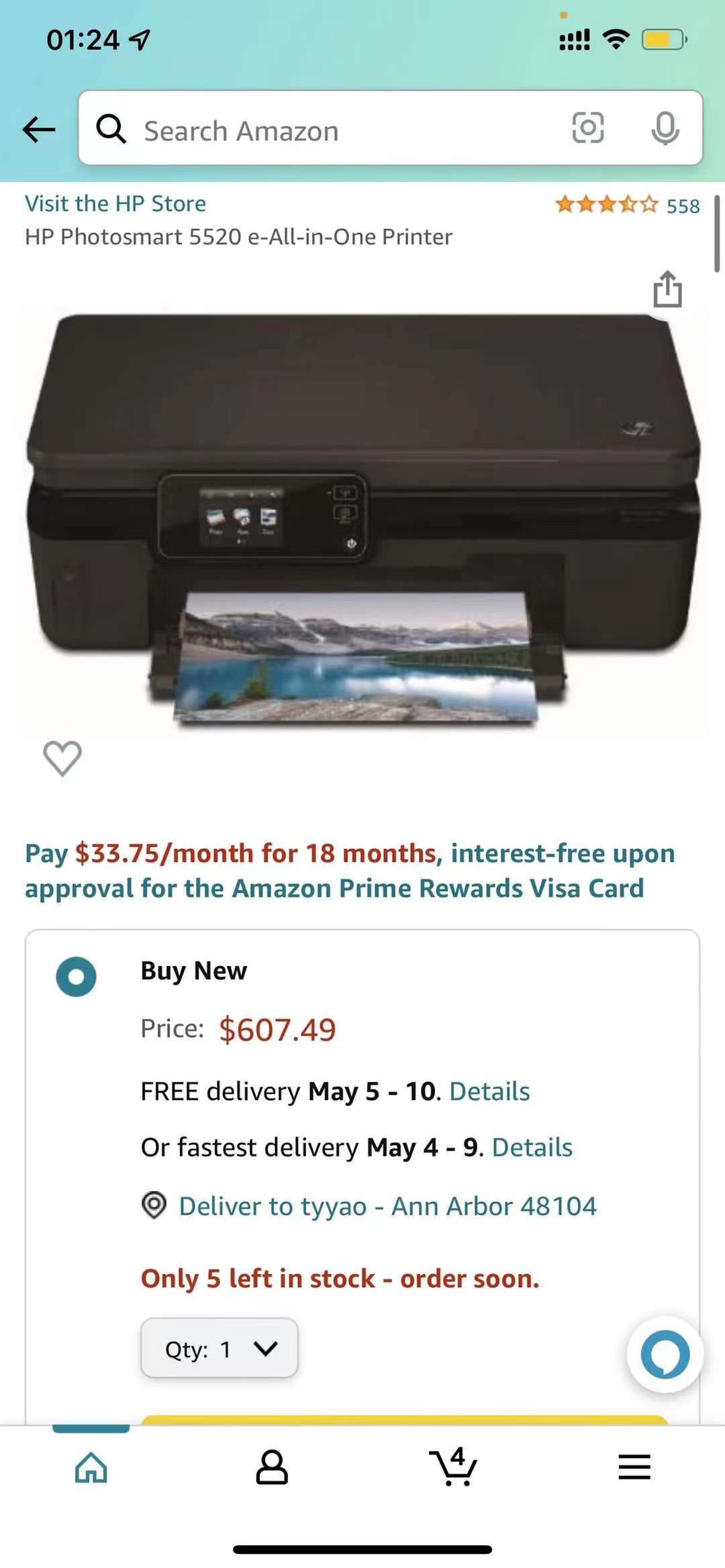This screenshot has height=1568, width=725.
Task: Expand the Qty: 1 dropdown
Action: pos(220,1349)
